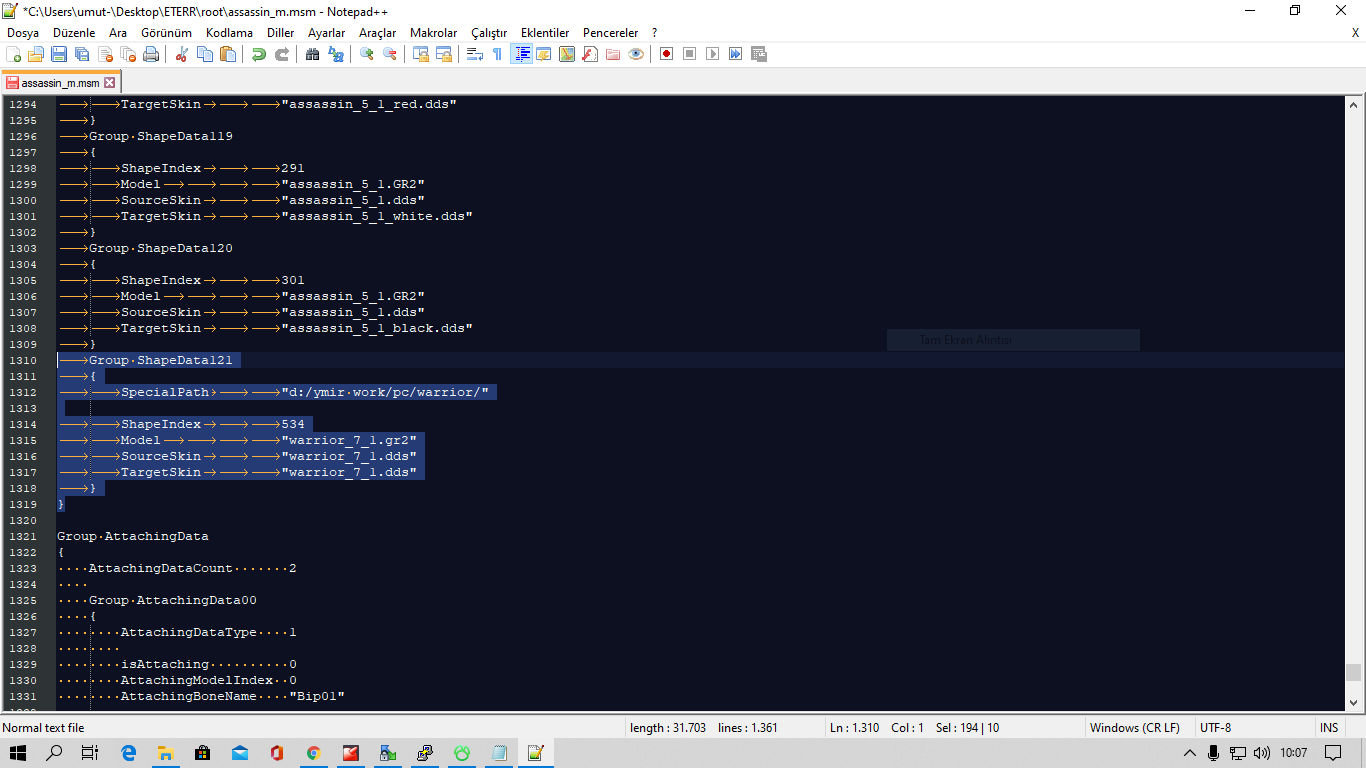Image resolution: width=1366 pixels, height=768 pixels.
Task: Open the Pencereler menu
Action: (609, 33)
